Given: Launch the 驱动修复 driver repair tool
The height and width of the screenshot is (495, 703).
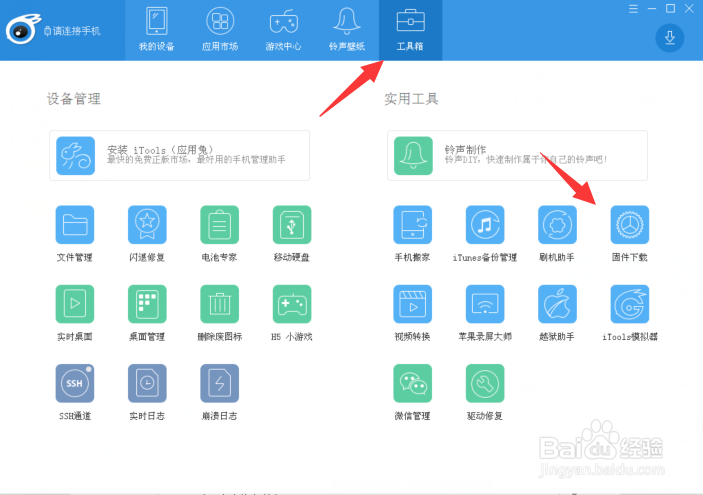Looking at the screenshot, I should (485, 383).
